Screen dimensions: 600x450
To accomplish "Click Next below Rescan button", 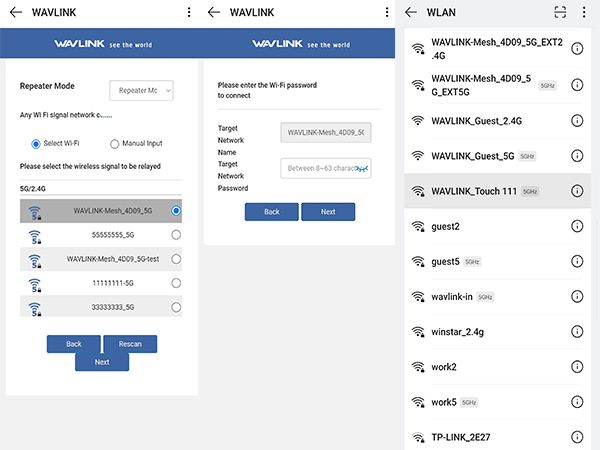I will [x=102, y=362].
